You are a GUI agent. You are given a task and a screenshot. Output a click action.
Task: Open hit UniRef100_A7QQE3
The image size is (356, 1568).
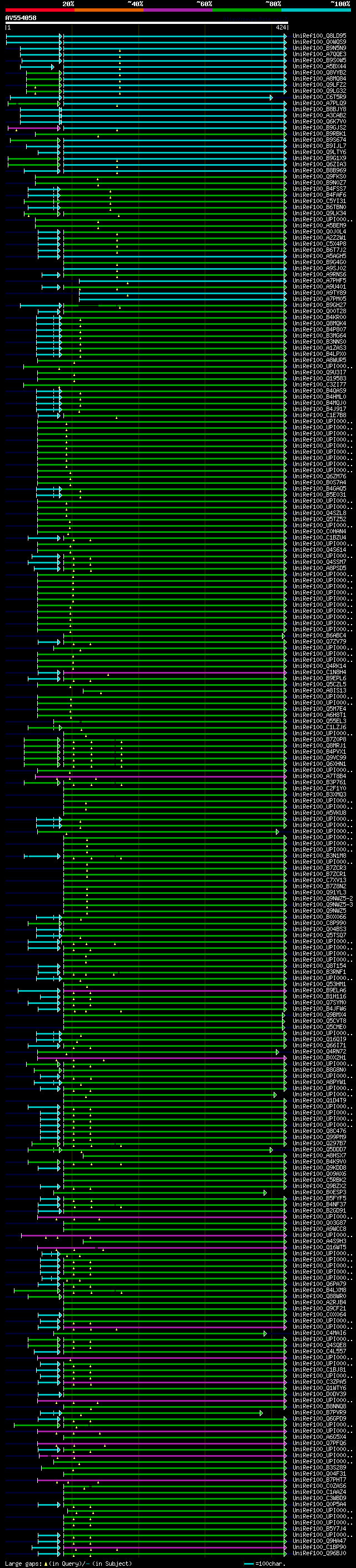[x=319, y=54]
